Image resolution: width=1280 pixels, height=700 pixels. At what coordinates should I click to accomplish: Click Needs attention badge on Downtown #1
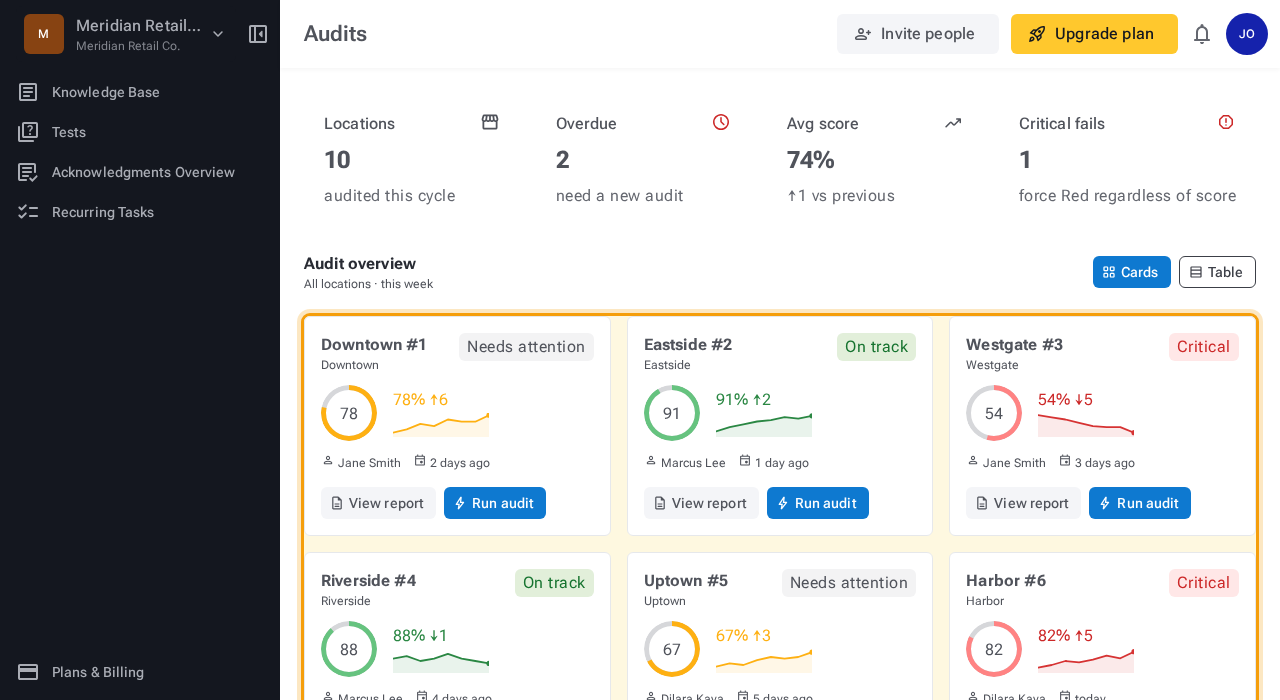526,347
